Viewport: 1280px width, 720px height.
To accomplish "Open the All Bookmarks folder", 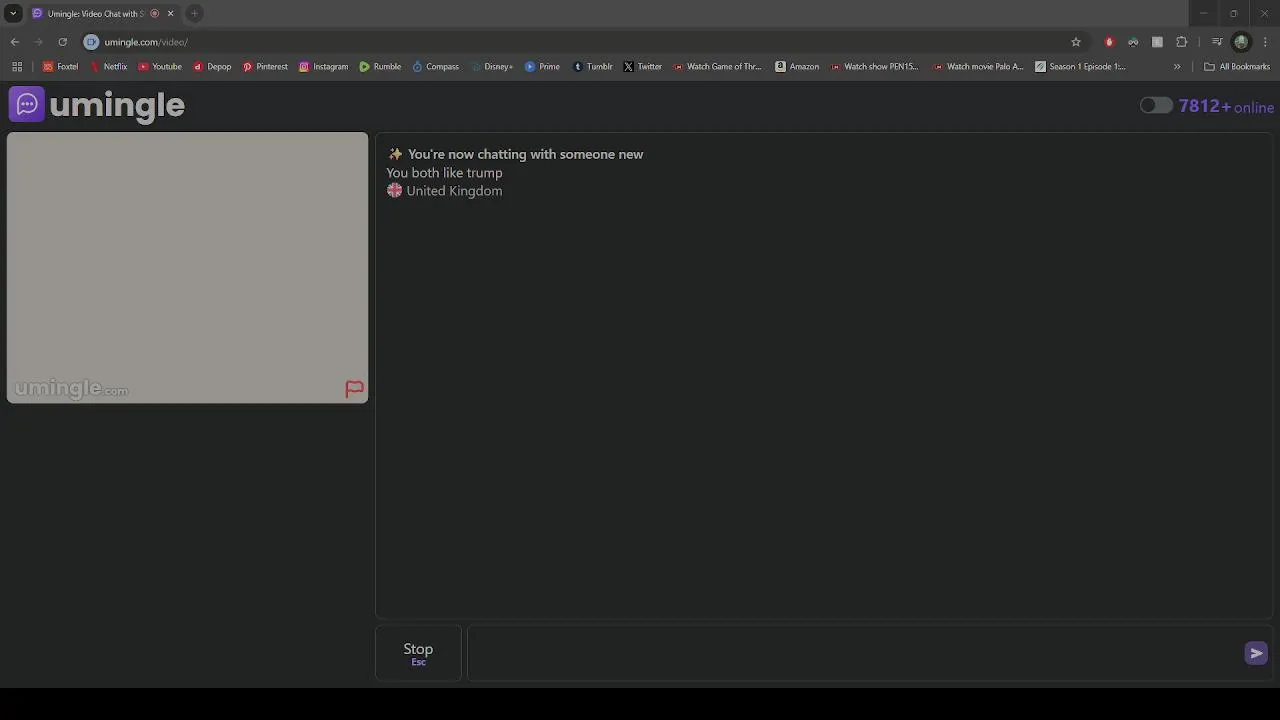I will 1237,67.
